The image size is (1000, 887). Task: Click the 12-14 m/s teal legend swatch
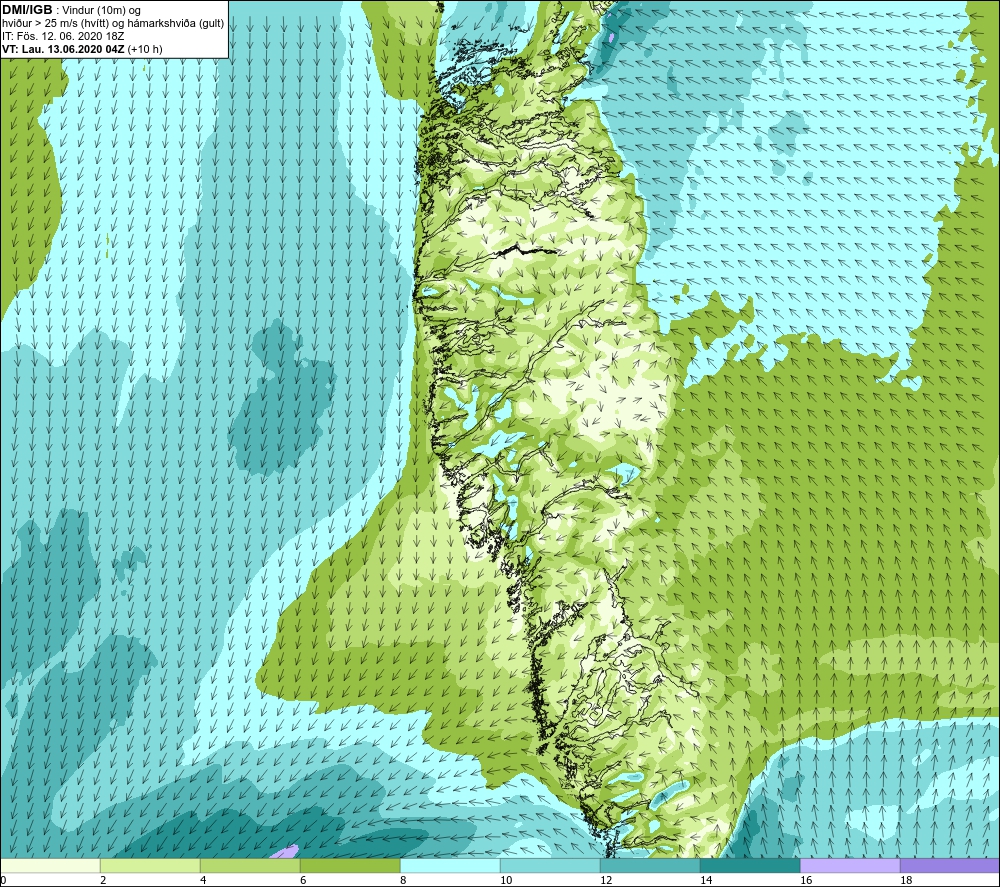click(x=650, y=865)
